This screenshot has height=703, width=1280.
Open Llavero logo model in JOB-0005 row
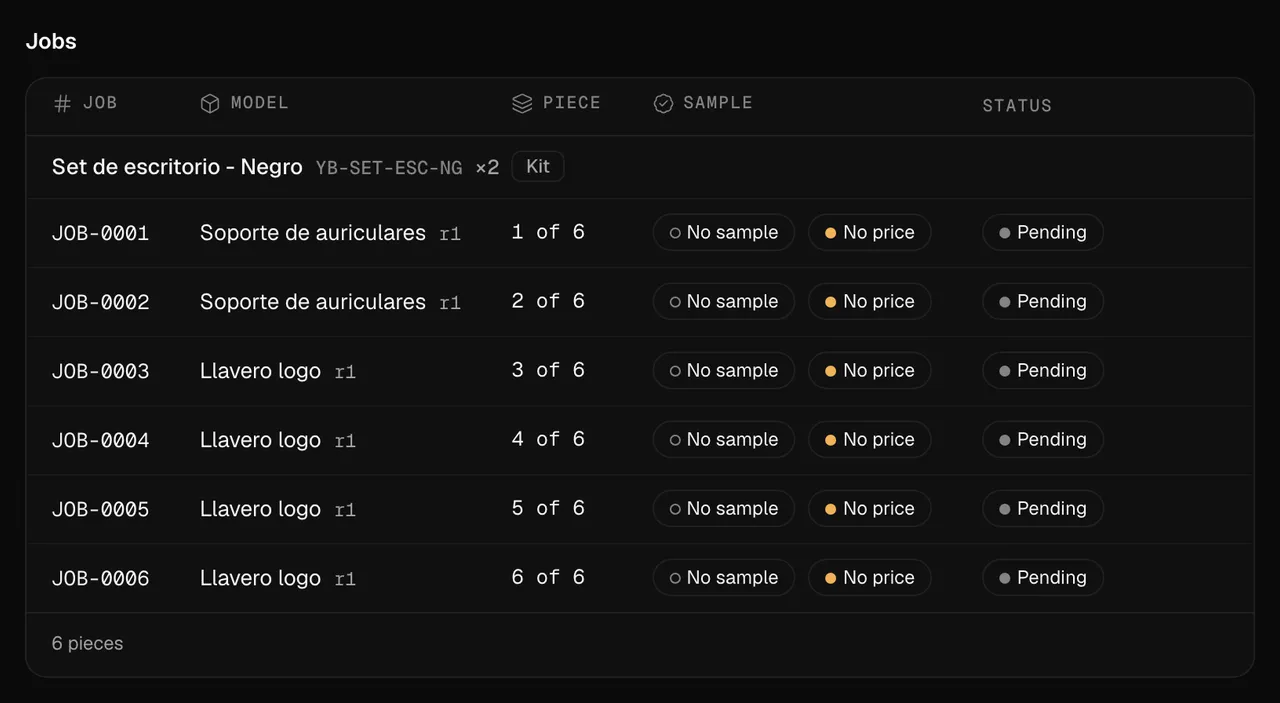coord(260,508)
